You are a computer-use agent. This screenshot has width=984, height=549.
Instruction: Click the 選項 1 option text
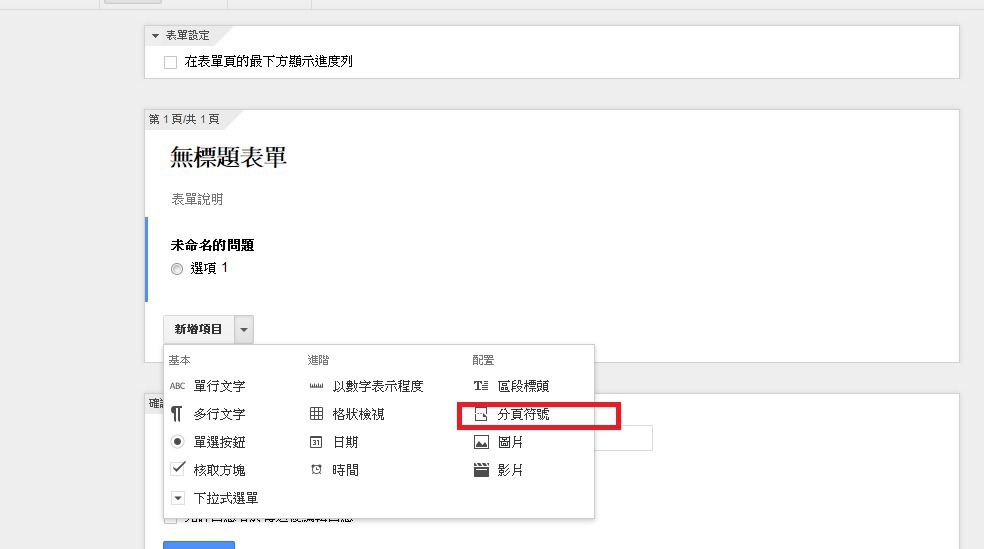pos(209,268)
